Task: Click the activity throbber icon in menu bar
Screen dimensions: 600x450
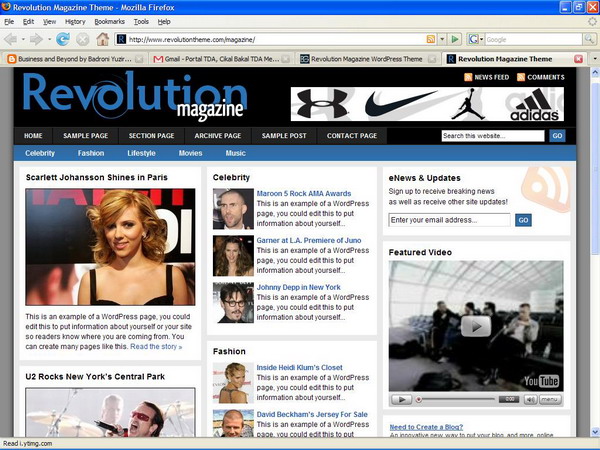Action: (593, 22)
